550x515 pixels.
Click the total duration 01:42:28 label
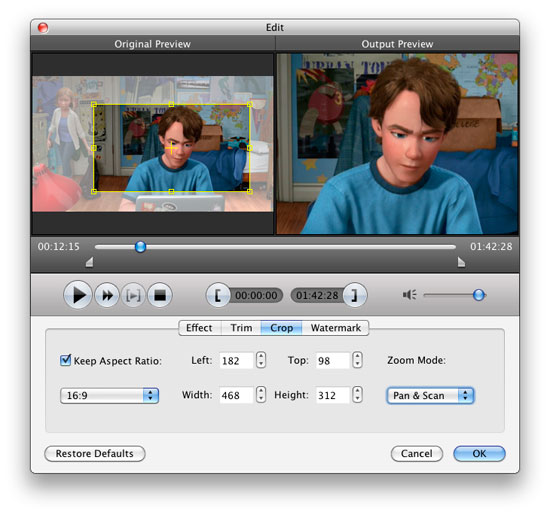[x=491, y=246]
